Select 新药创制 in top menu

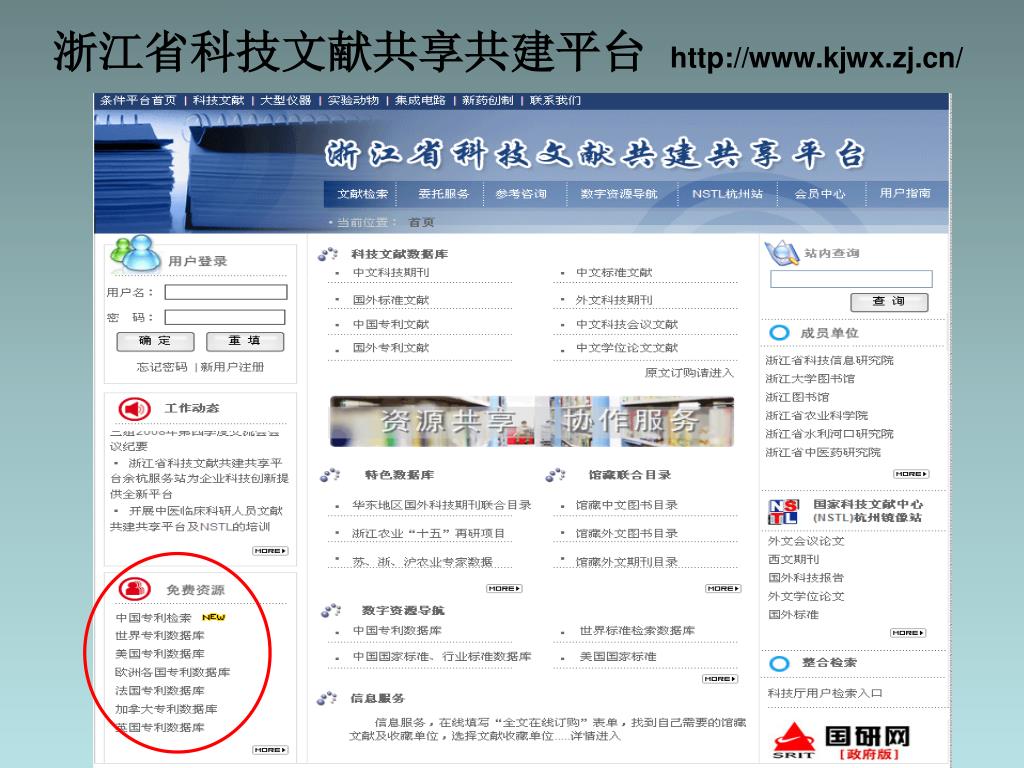[488, 101]
